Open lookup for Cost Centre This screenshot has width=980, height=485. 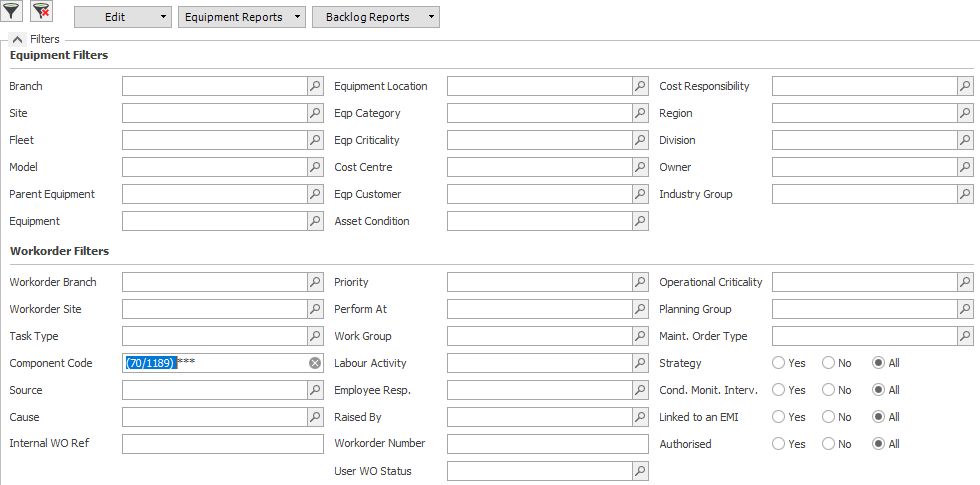click(640, 167)
